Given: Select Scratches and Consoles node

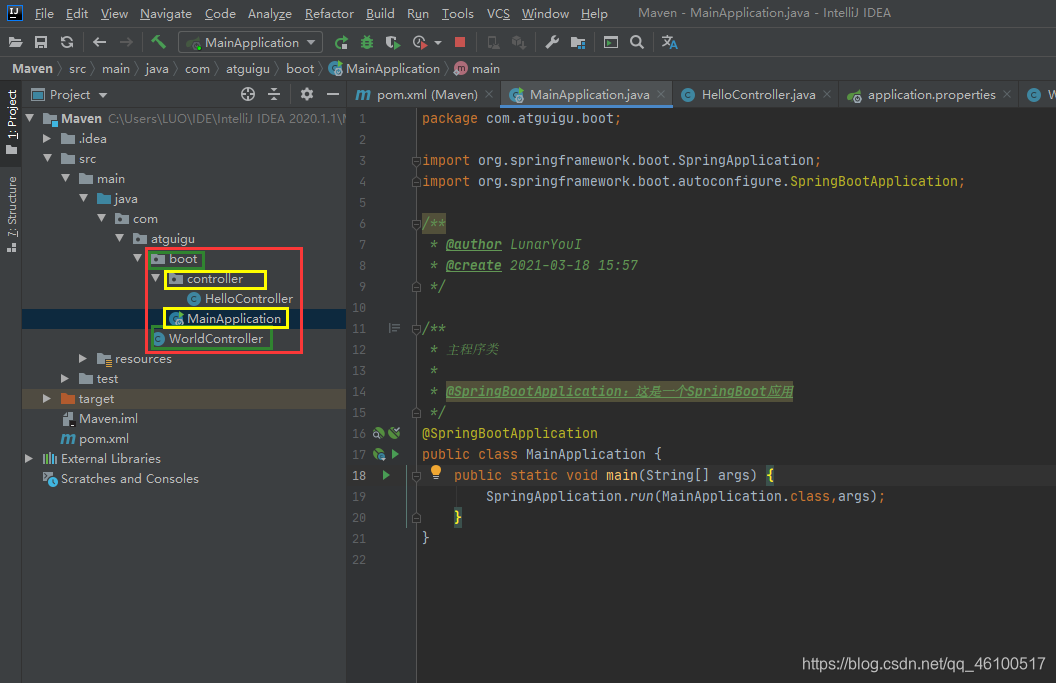Looking at the screenshot, I should [x=121, y=478].
